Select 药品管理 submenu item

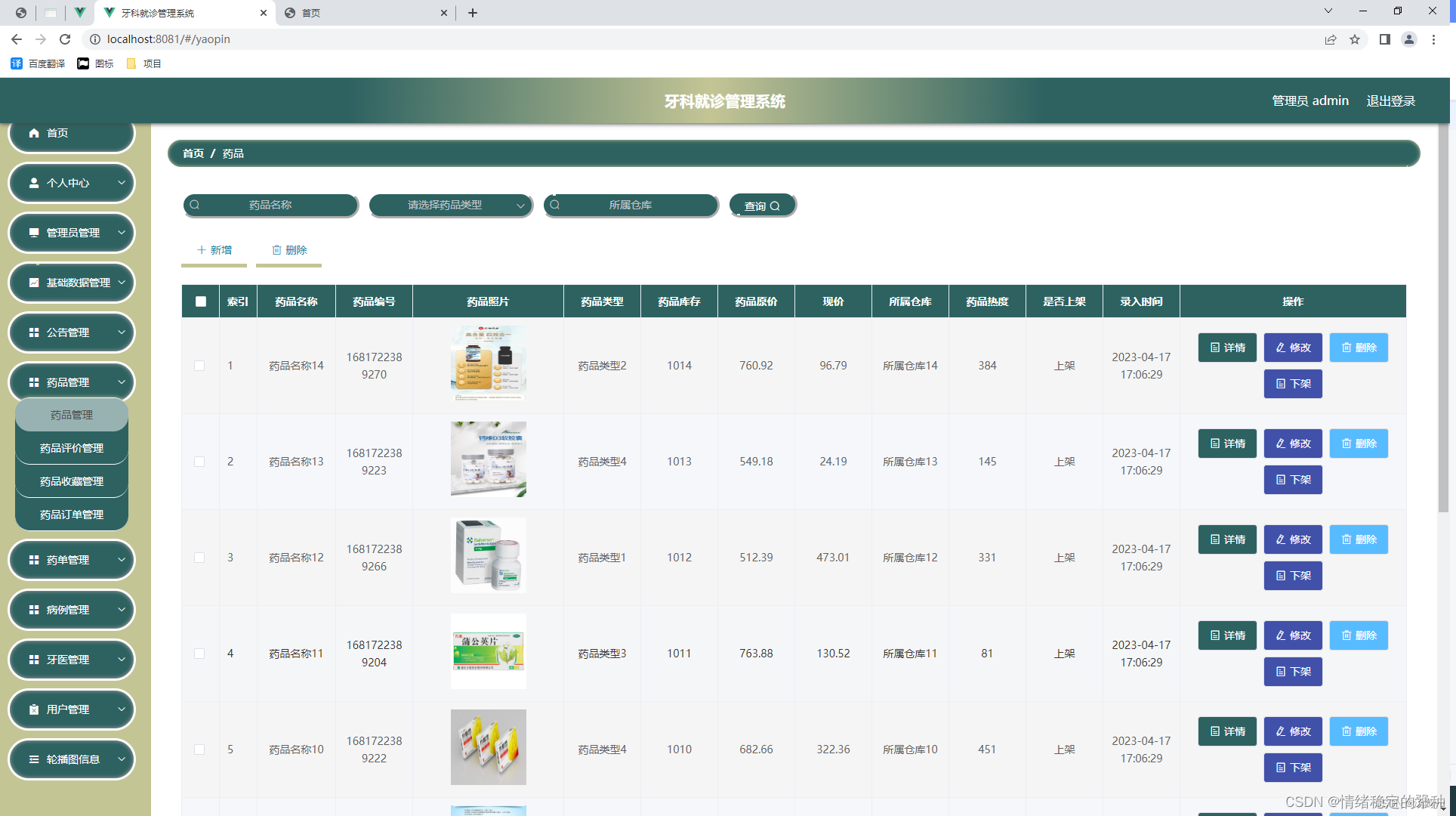point(72,415)
